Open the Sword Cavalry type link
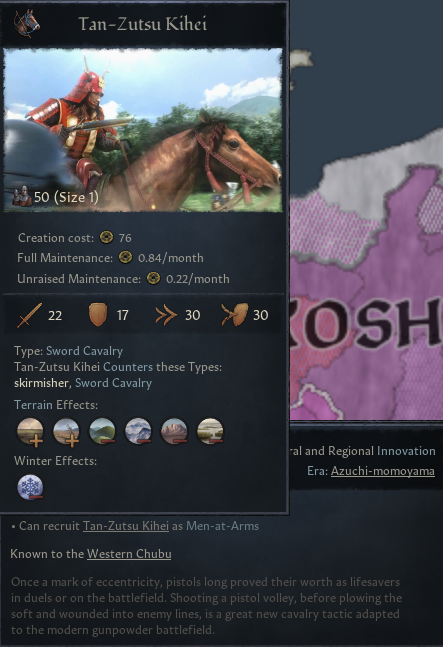The width and height of the screenshot is (443, 647). click(84, 351)
